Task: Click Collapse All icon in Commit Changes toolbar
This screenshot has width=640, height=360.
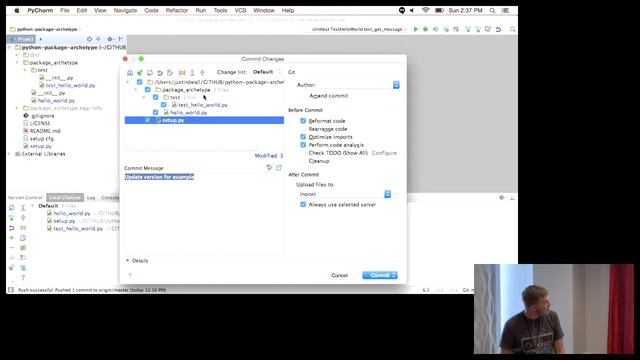Action: (202, 73)
